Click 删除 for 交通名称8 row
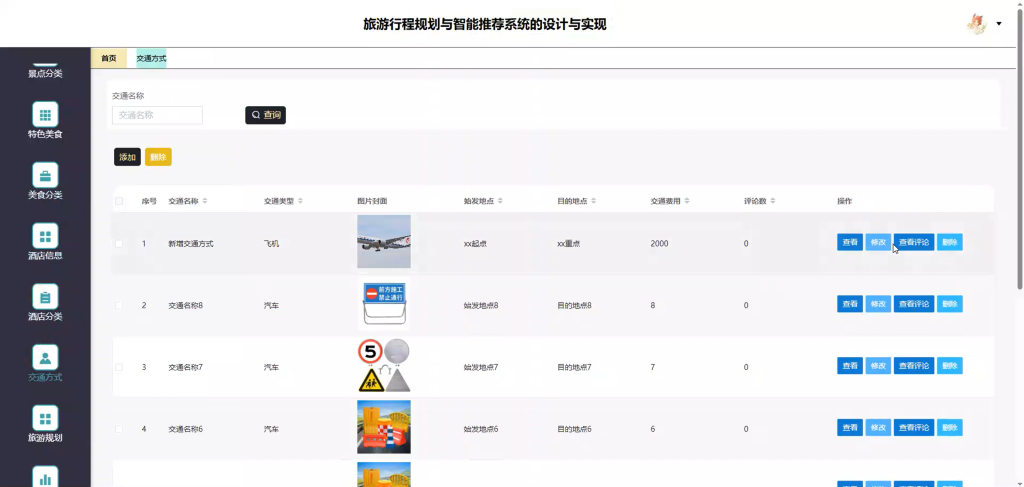This screenshot has height=487, width=1024. tap(950, 304)
